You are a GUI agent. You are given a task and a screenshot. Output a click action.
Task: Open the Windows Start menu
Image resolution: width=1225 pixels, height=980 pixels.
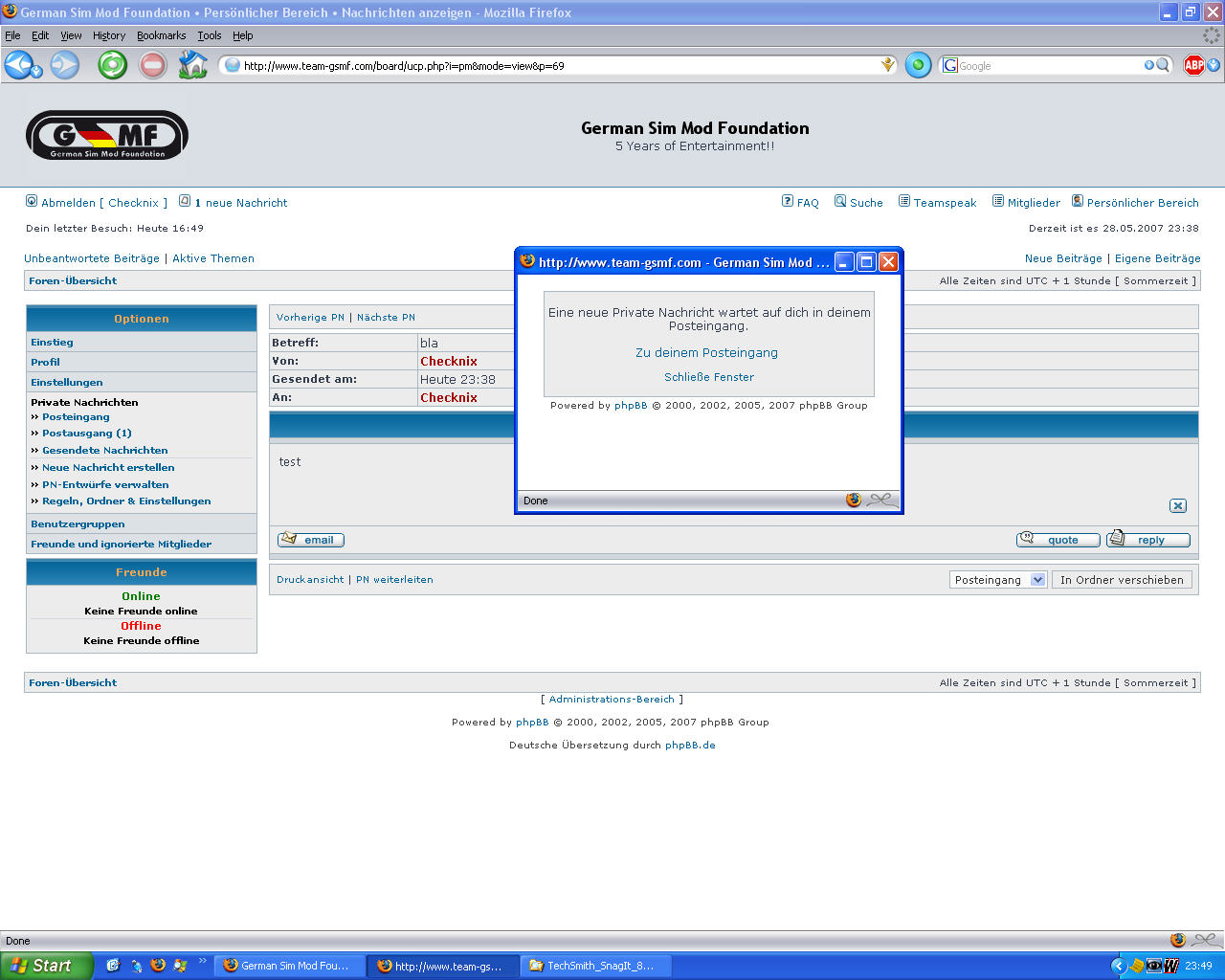(x=46, y=966)
